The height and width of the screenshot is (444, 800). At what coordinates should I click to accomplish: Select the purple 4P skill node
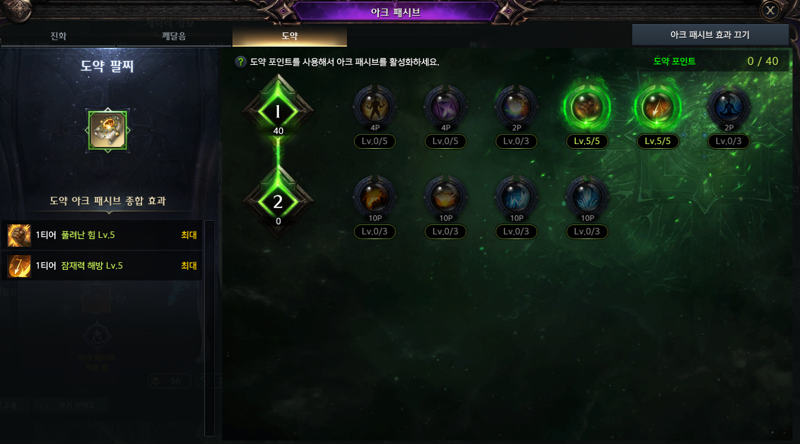click(x=445, y=108)
